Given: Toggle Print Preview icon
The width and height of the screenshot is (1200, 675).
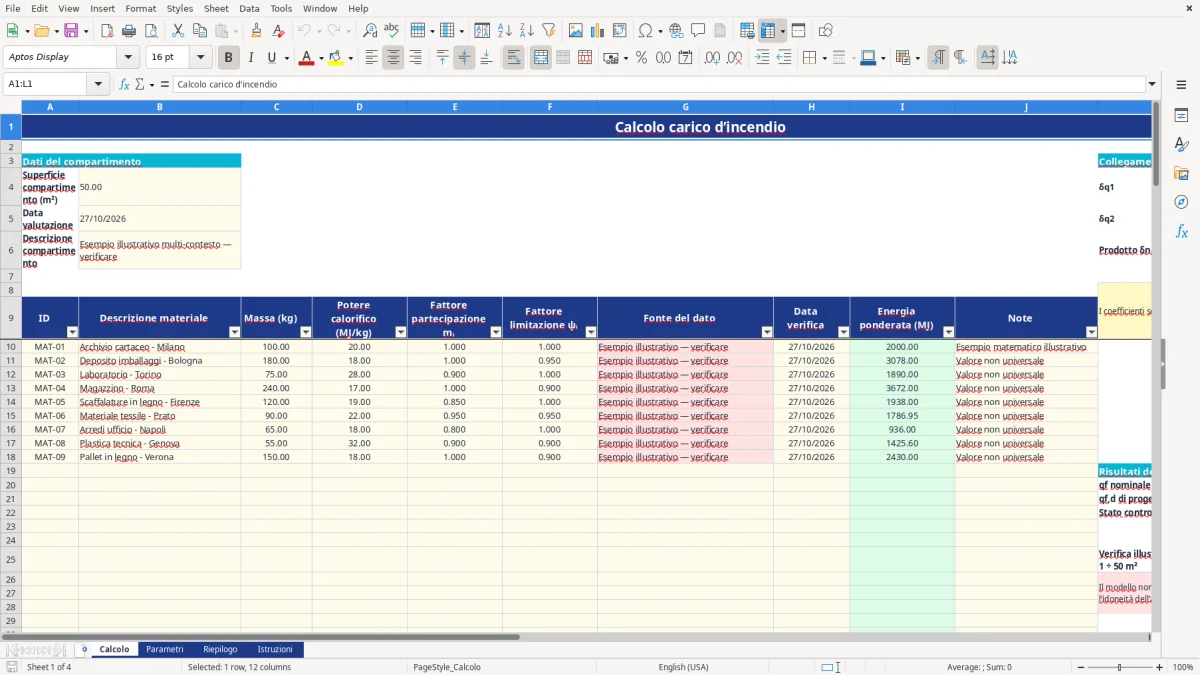Looking at the screenshot, I should (151, 31).
